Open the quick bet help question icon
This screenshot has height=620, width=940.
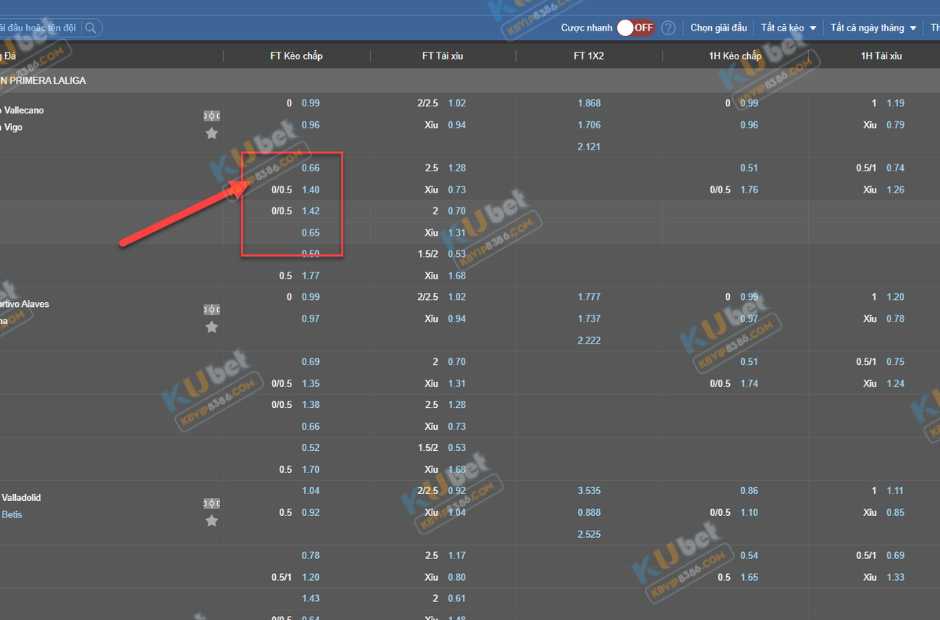point(668,28)
